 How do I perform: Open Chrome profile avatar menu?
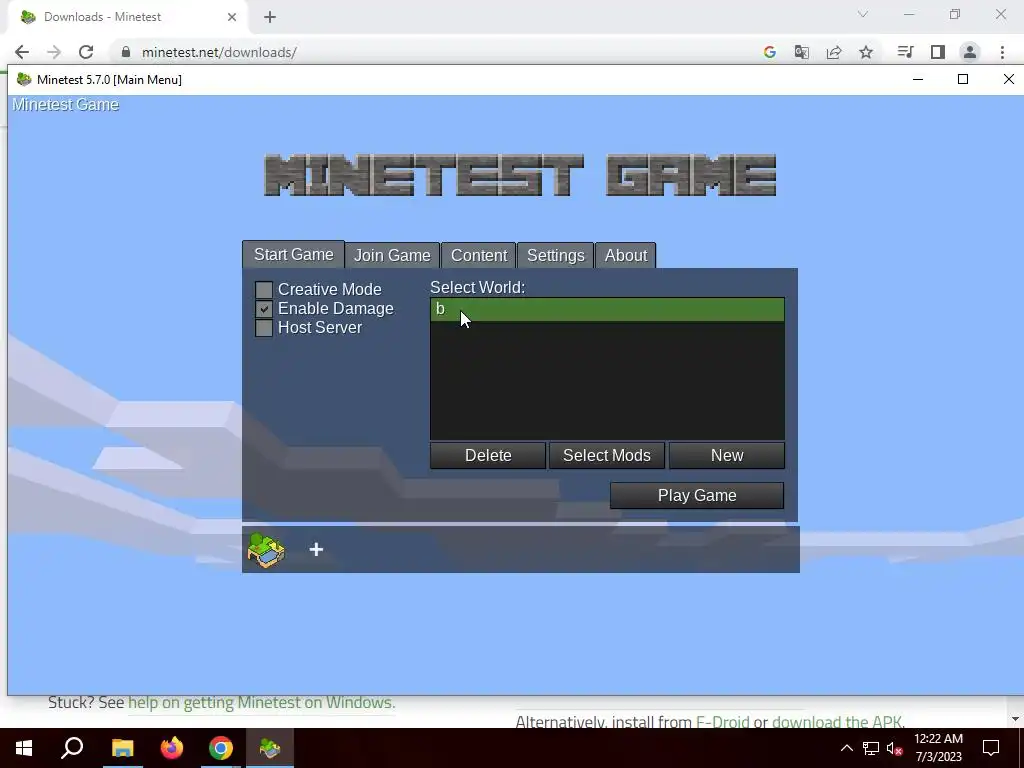click(x=970, y=52)
